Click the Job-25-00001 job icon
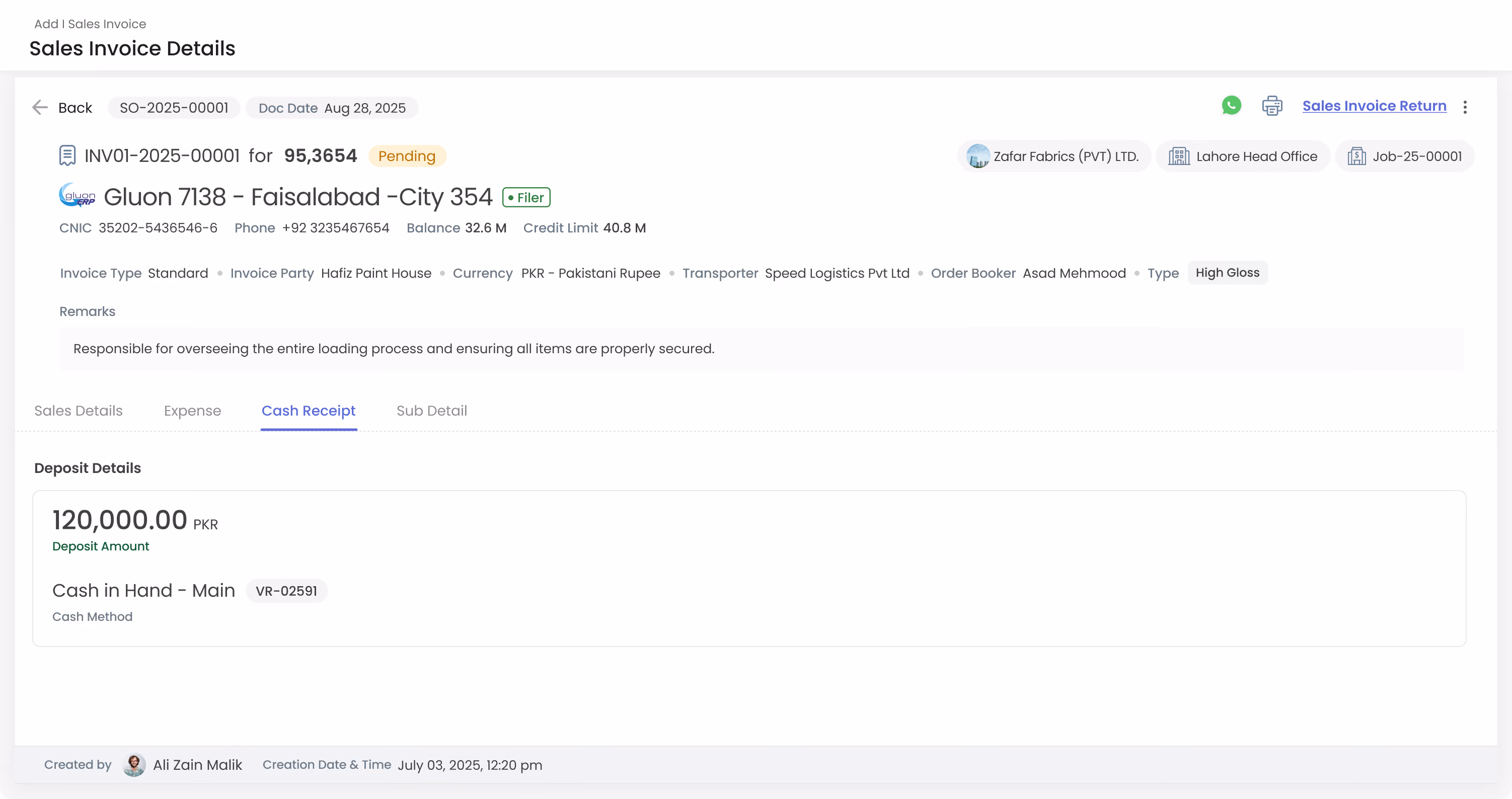 coord(1356,156)
